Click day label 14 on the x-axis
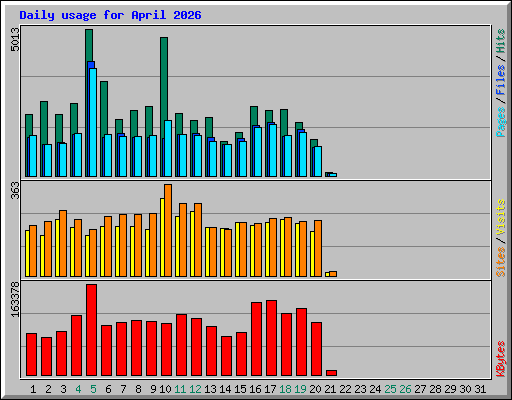The height and width of the screenshot is (400, 512). click(x=225, y=389)
